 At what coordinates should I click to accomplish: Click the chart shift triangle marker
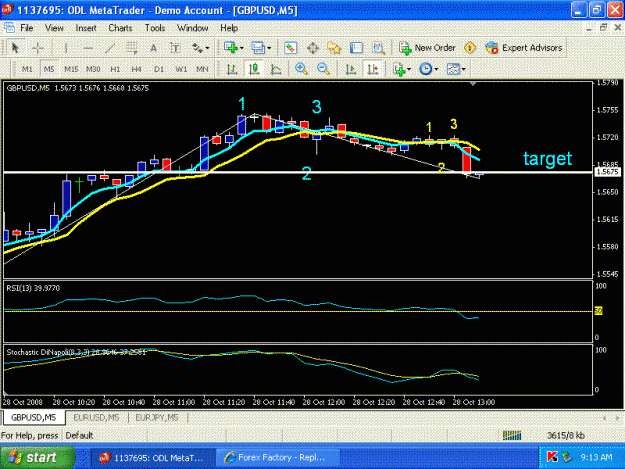pyautogui.click(x=473, y=84)
